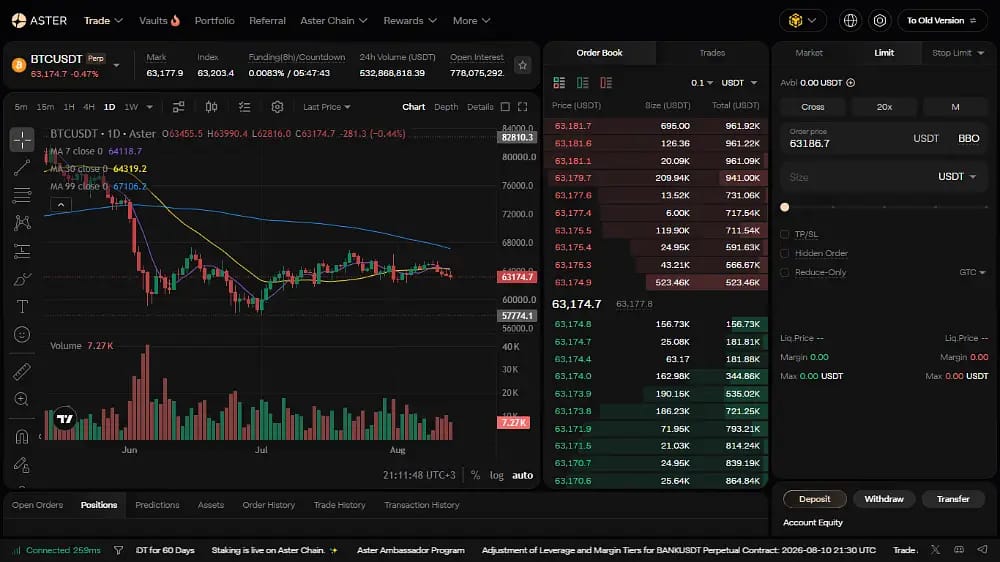Show asks-only order book view

tap(606, 82)
